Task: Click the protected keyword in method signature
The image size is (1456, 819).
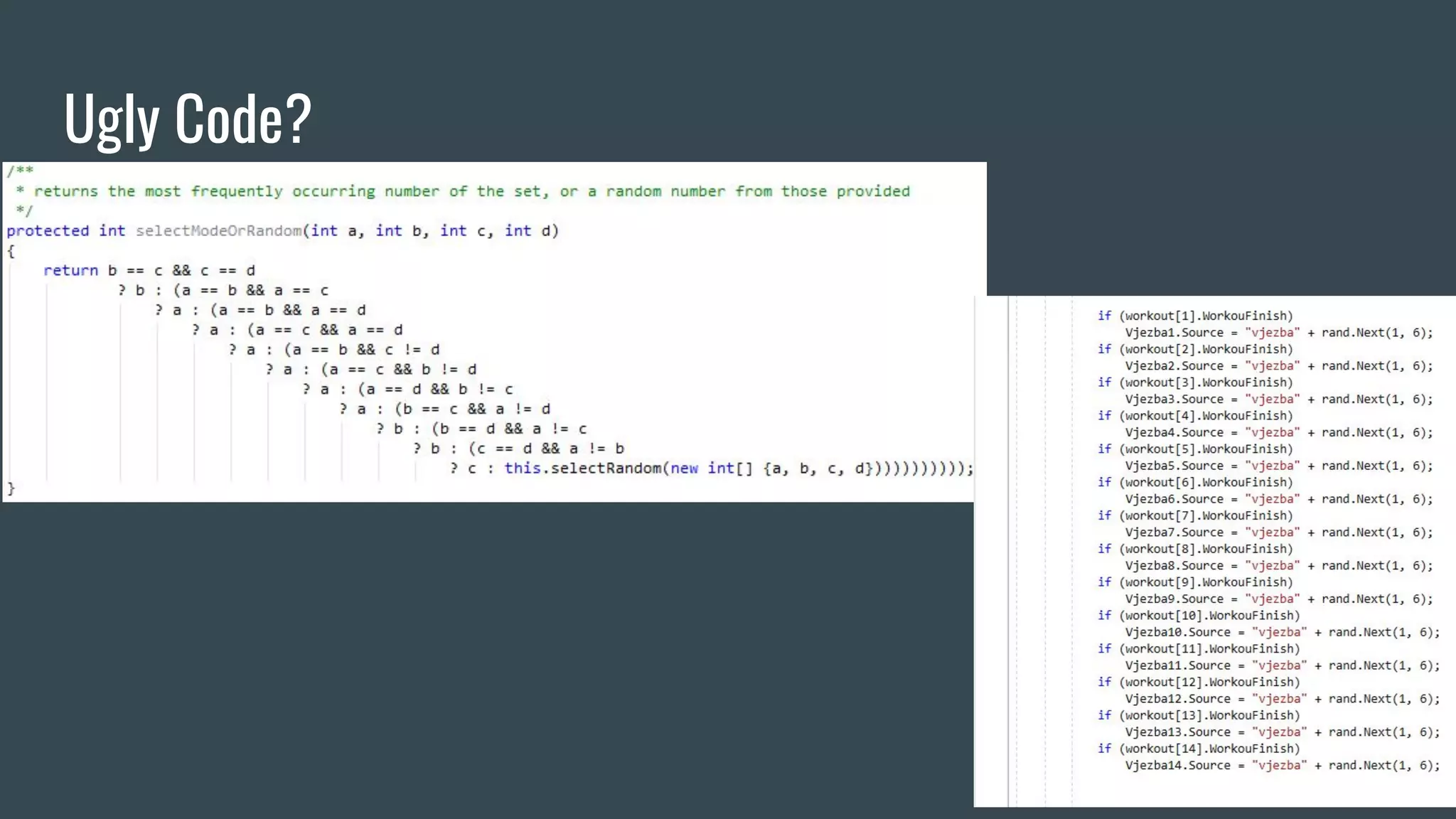Action: coord(48,231)
